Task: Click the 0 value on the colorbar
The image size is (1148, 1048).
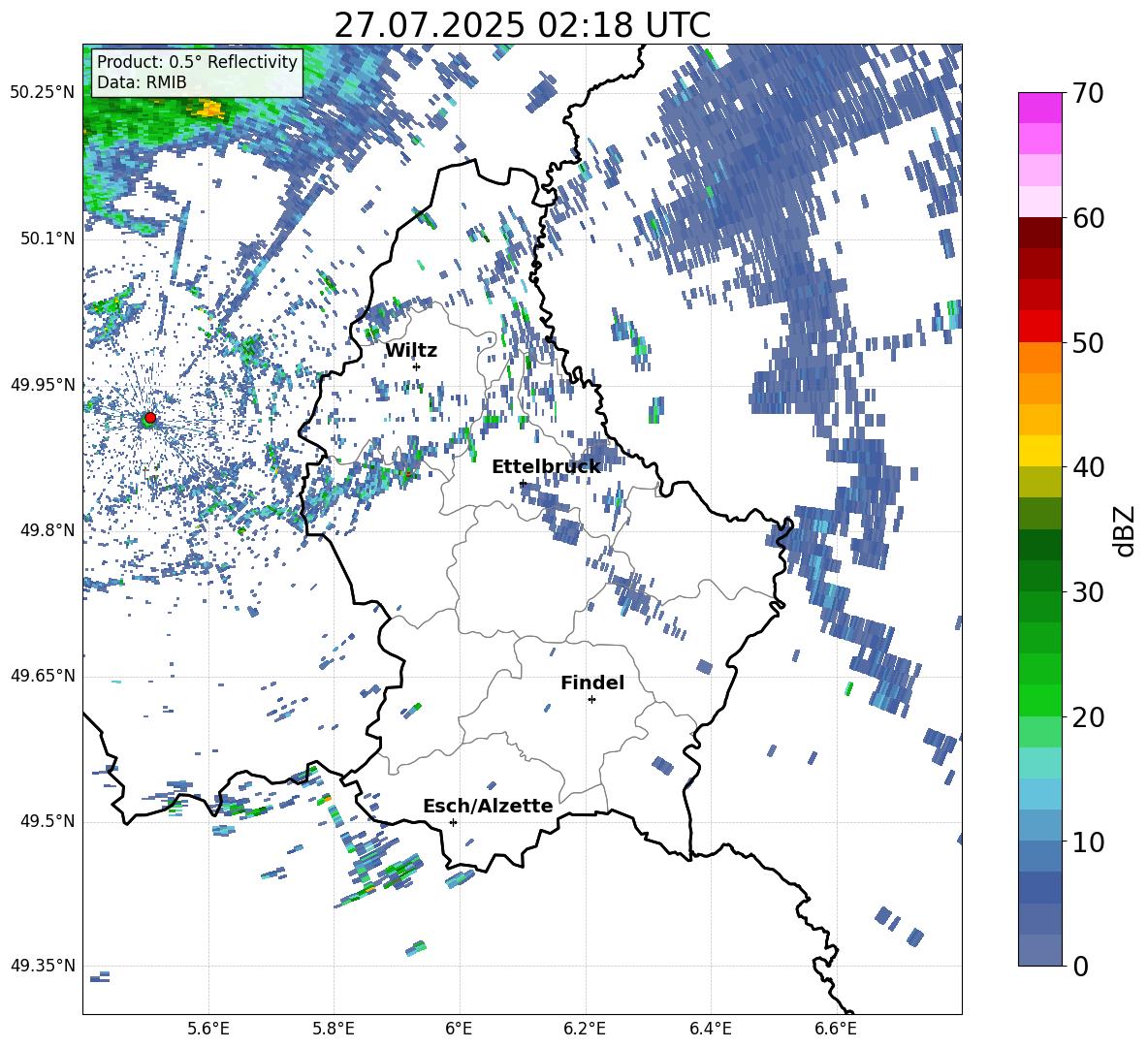Action: [1080, 967]
